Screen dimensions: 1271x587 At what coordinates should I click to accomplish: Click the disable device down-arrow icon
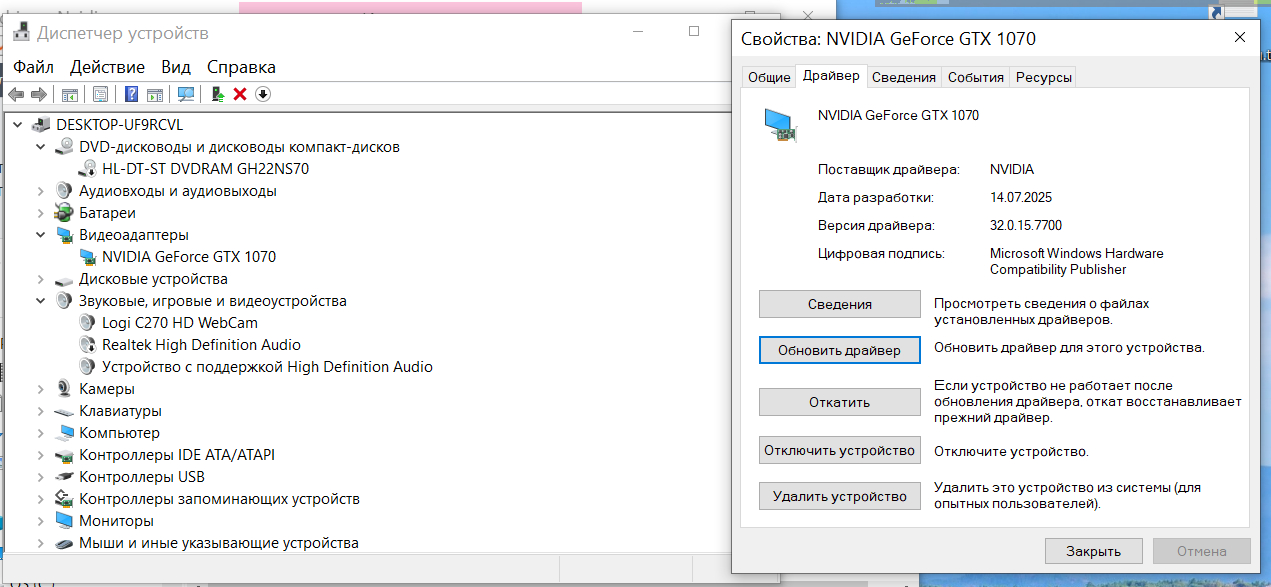point(263,94)
